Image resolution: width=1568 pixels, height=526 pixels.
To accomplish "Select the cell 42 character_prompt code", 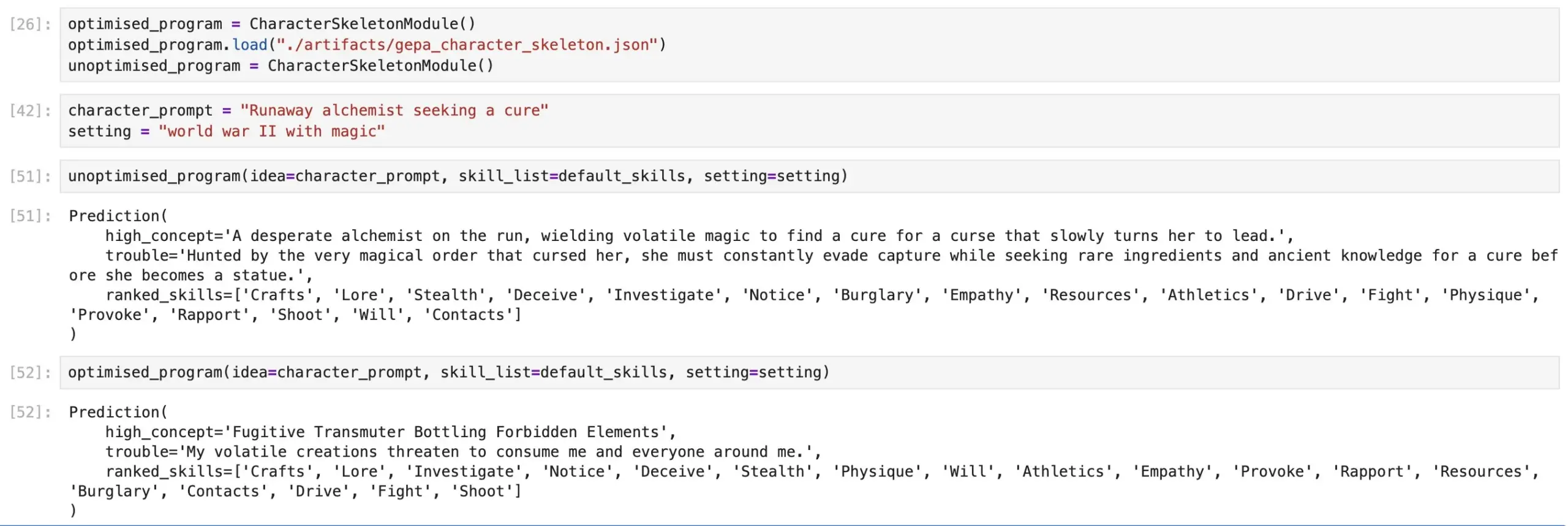I will [809, 121].
